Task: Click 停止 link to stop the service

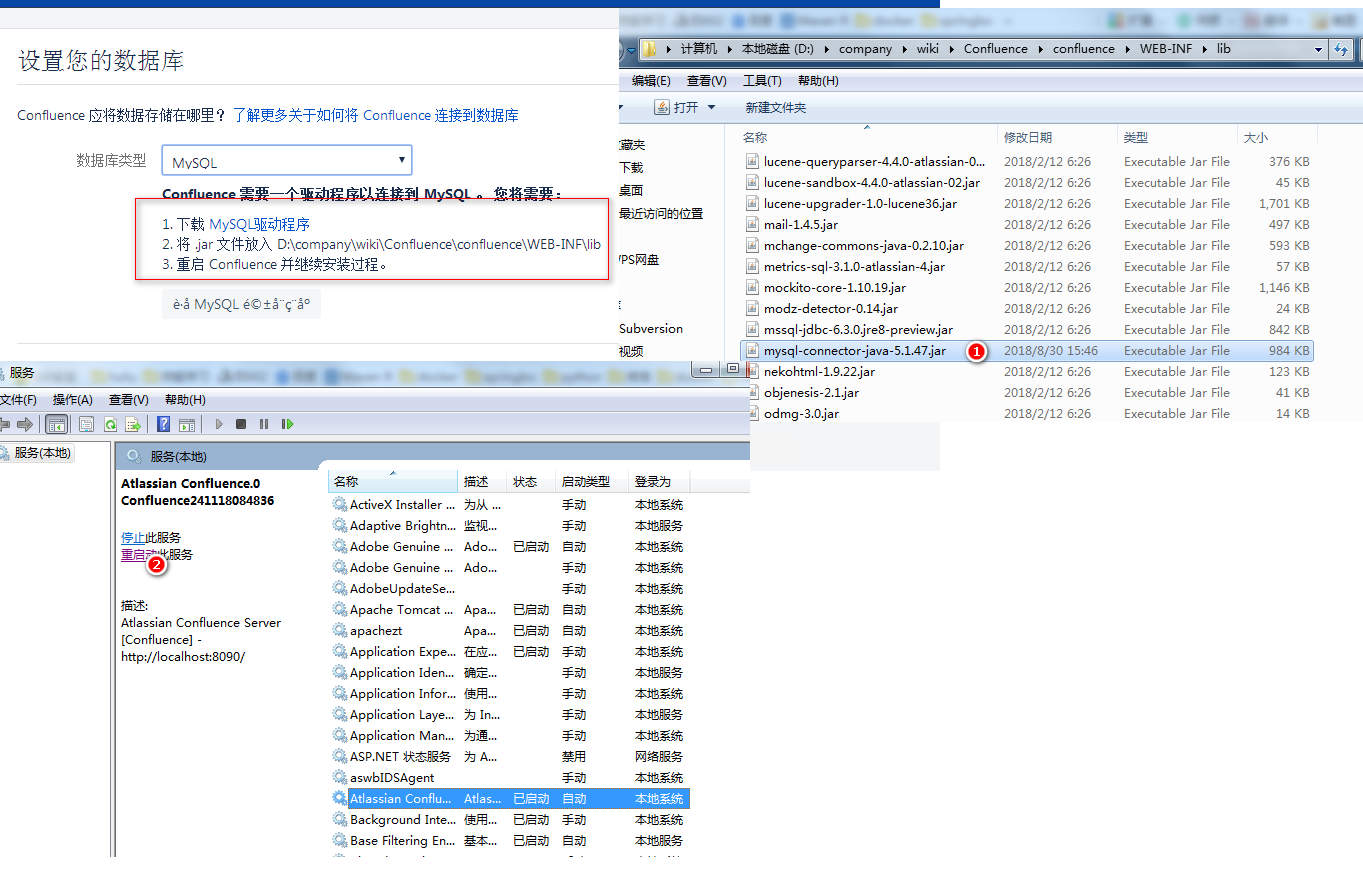Action: pos(133,538)
